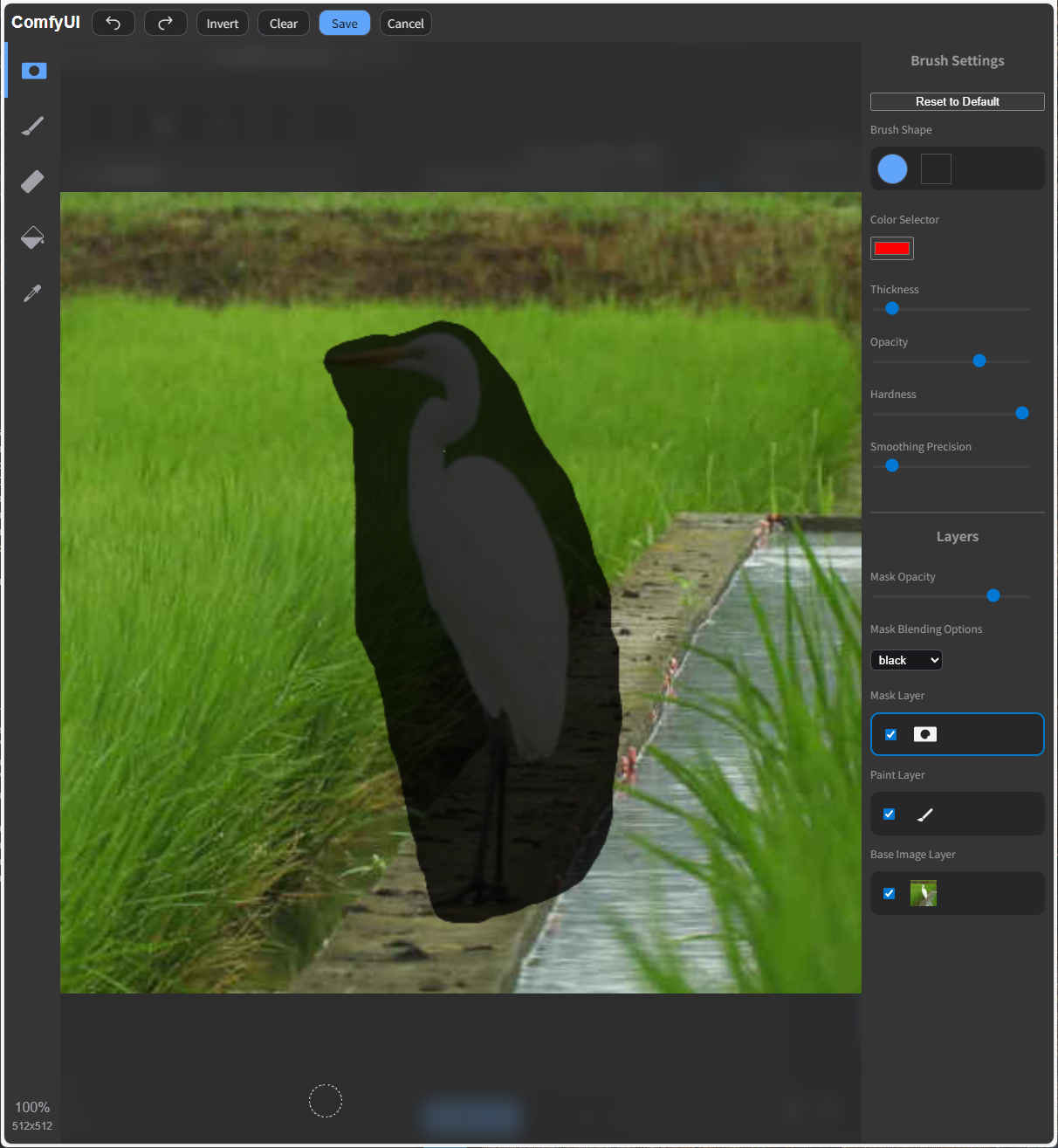
Task: Toggle Mask Layer visibility checkbox
Action: coord(890,734)
